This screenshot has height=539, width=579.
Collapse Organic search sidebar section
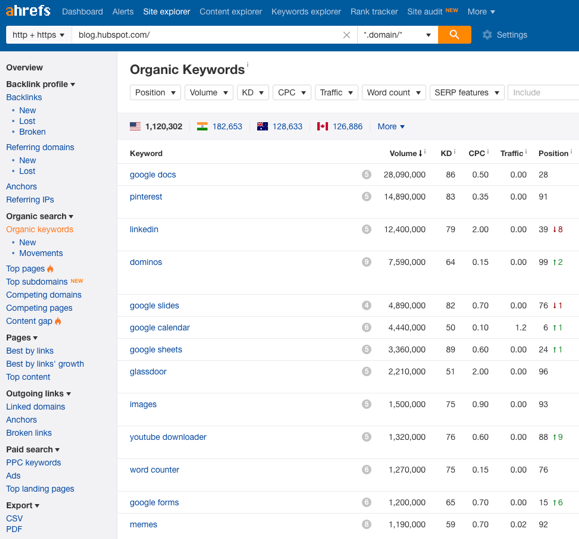pyautogui.click(x=40, y=216)
